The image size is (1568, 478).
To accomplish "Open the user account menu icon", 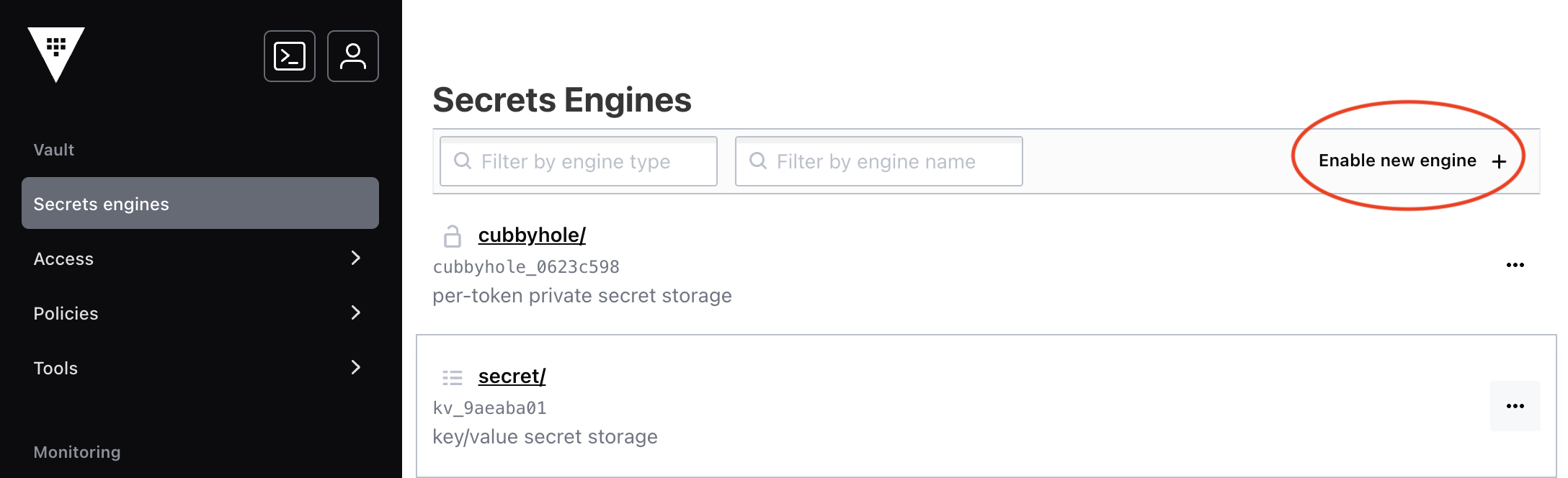I will [x=353, y=56].
